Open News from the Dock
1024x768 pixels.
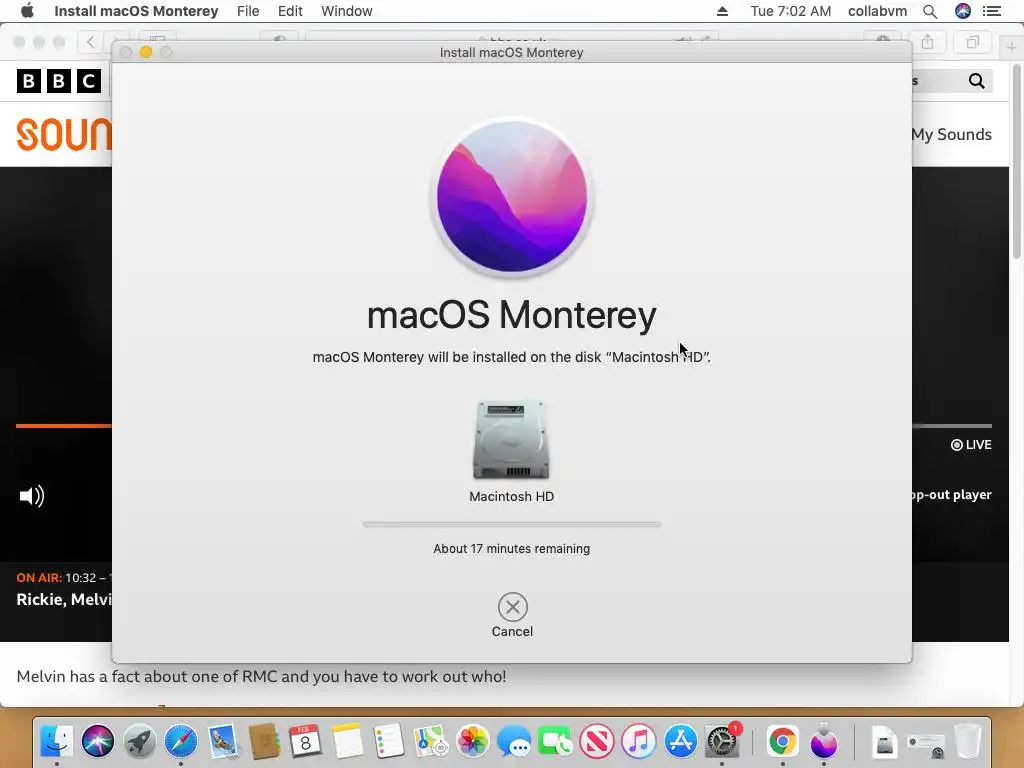coord(597,741)
